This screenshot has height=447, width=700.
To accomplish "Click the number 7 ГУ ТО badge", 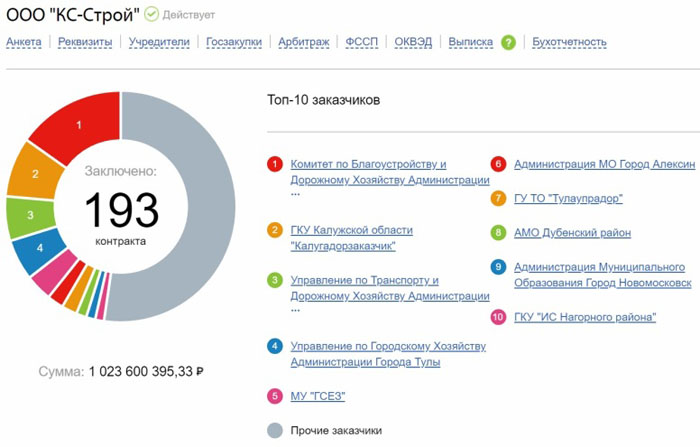I will 498,198.
